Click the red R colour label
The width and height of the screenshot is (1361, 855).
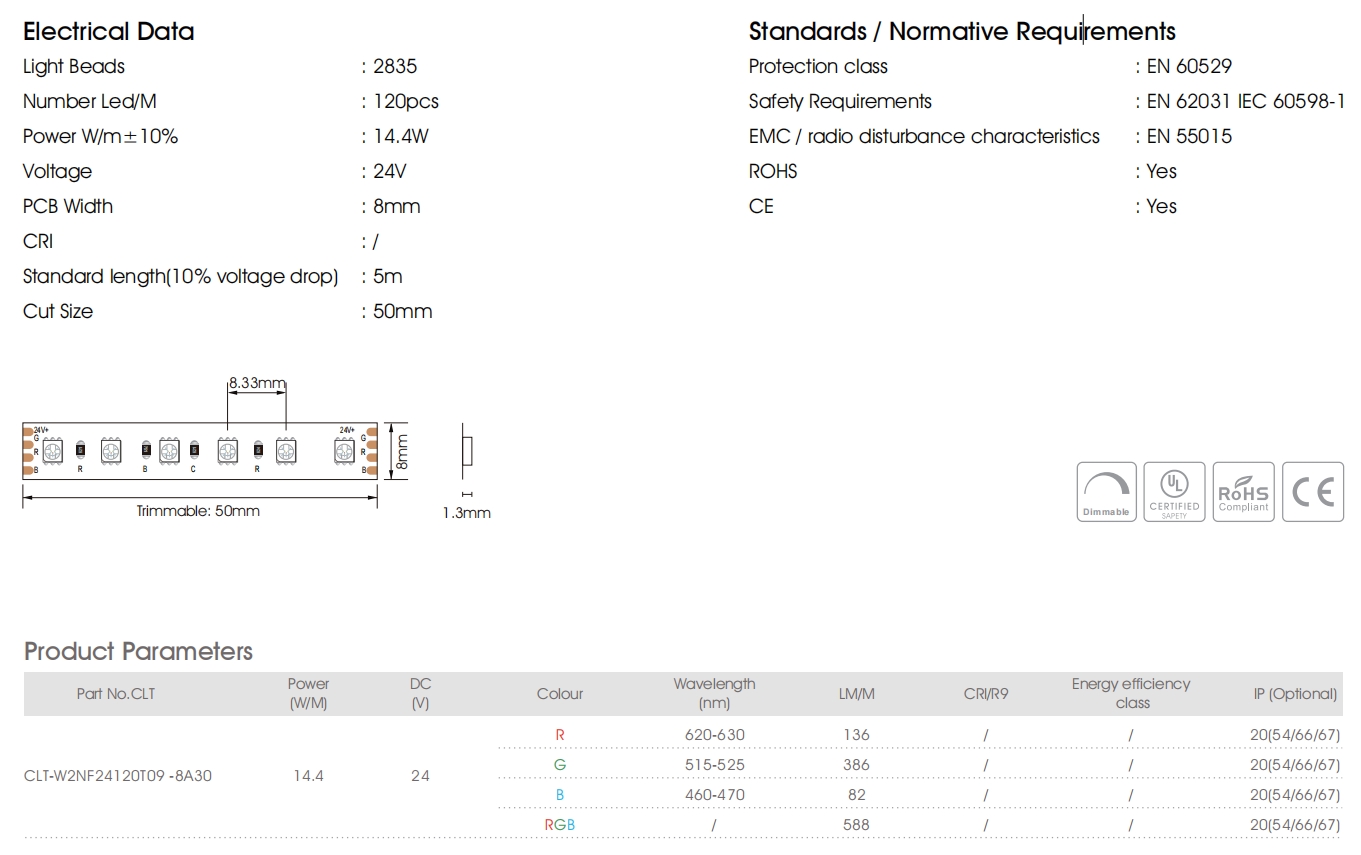point(560,735)
